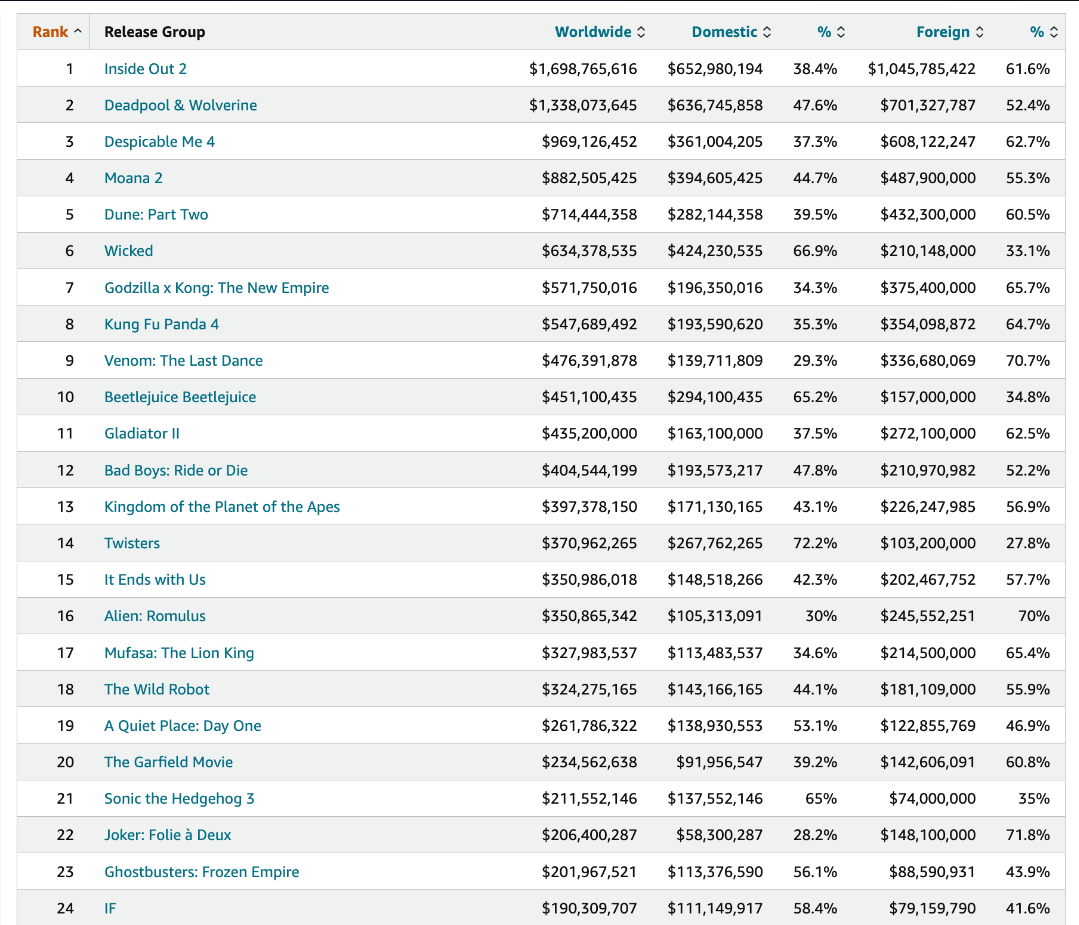The width and height of the screenshot is (1079, 925).
Task: Select Dune domestic value $282,144,358
Action: click(x=715, y=215)
